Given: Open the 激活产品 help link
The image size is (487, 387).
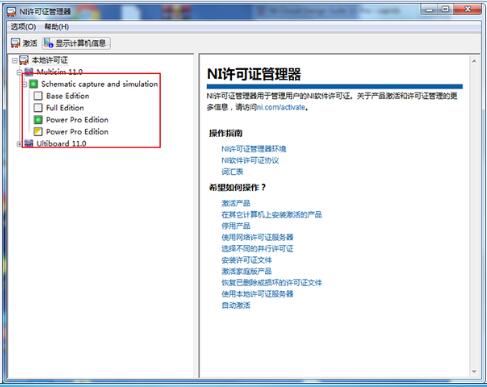Looking at the screenshot, I should tap(236, 203).
